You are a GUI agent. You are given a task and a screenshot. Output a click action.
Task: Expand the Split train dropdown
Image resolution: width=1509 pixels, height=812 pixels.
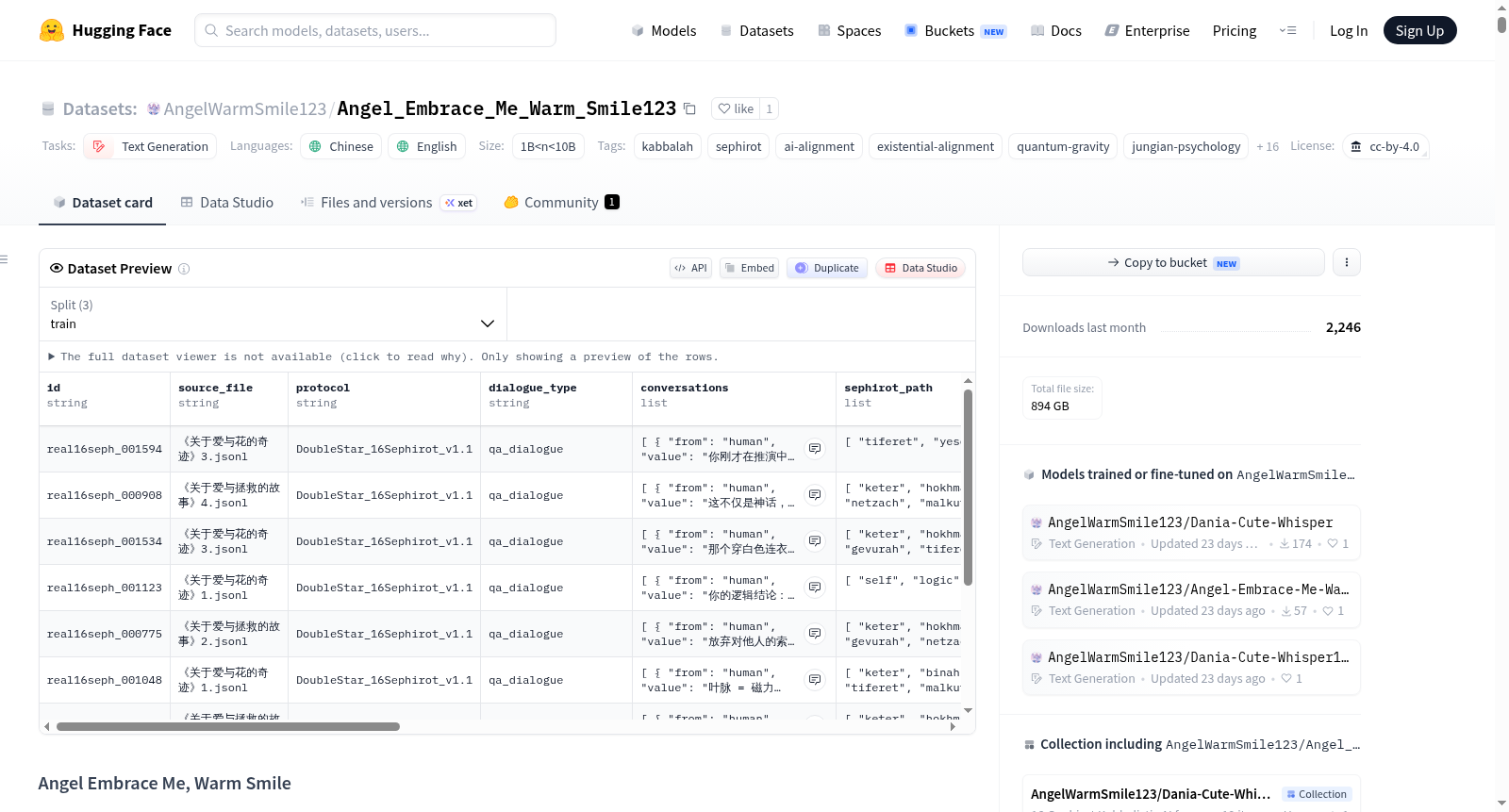point(273,314)
